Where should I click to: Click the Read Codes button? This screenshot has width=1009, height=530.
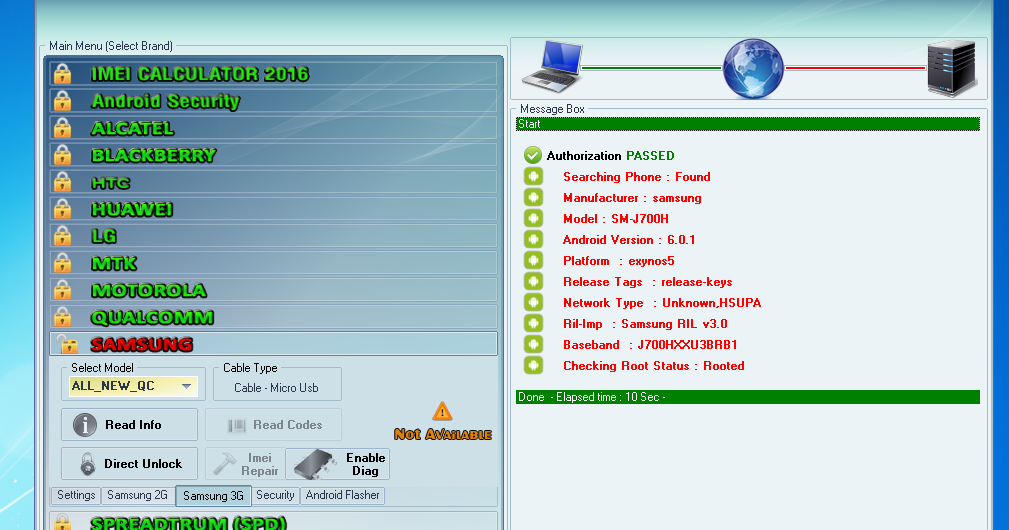(x=273, y=425)
